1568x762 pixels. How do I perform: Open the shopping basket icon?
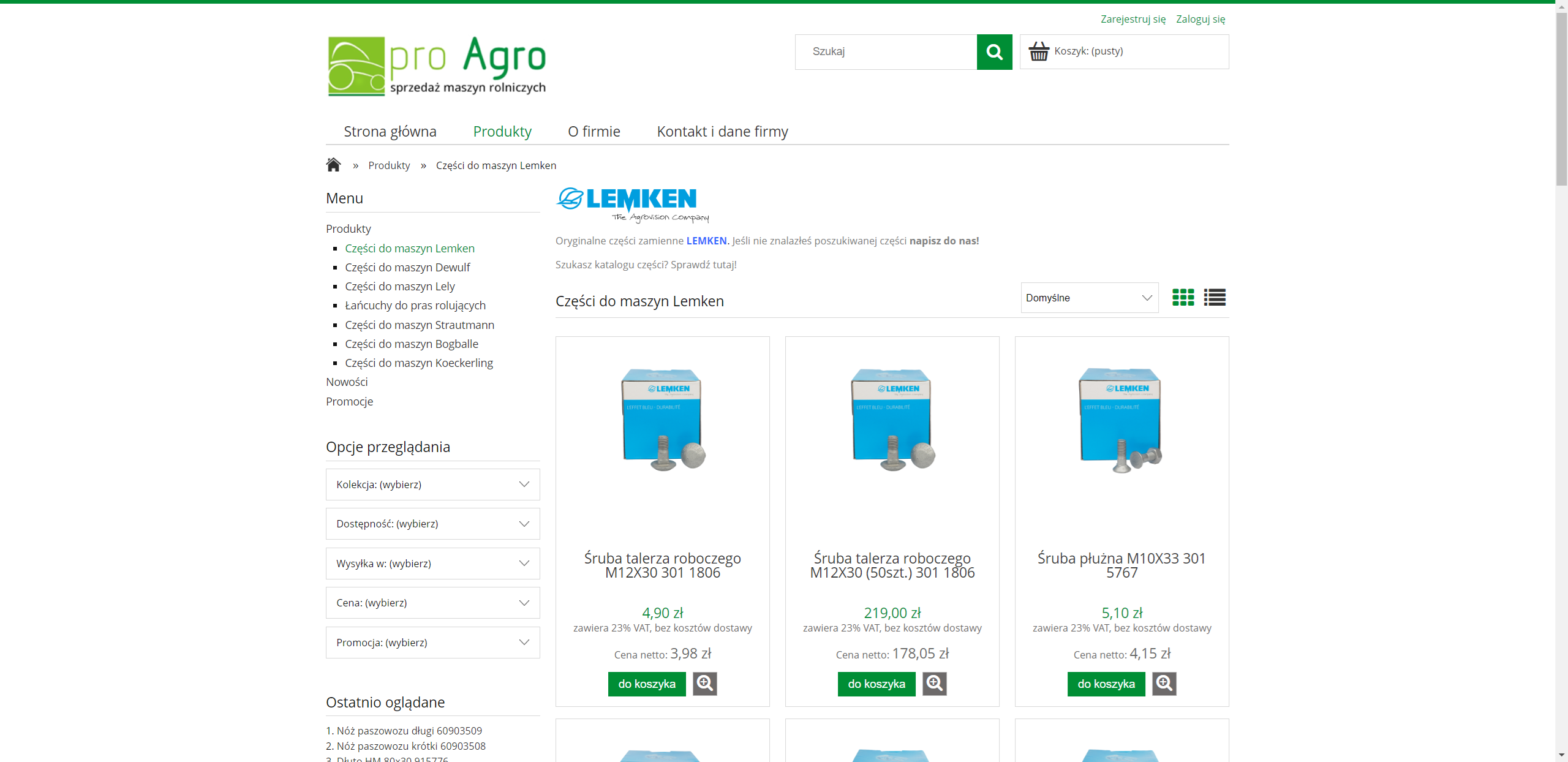pyautogui.click(x=1039, y=51)
